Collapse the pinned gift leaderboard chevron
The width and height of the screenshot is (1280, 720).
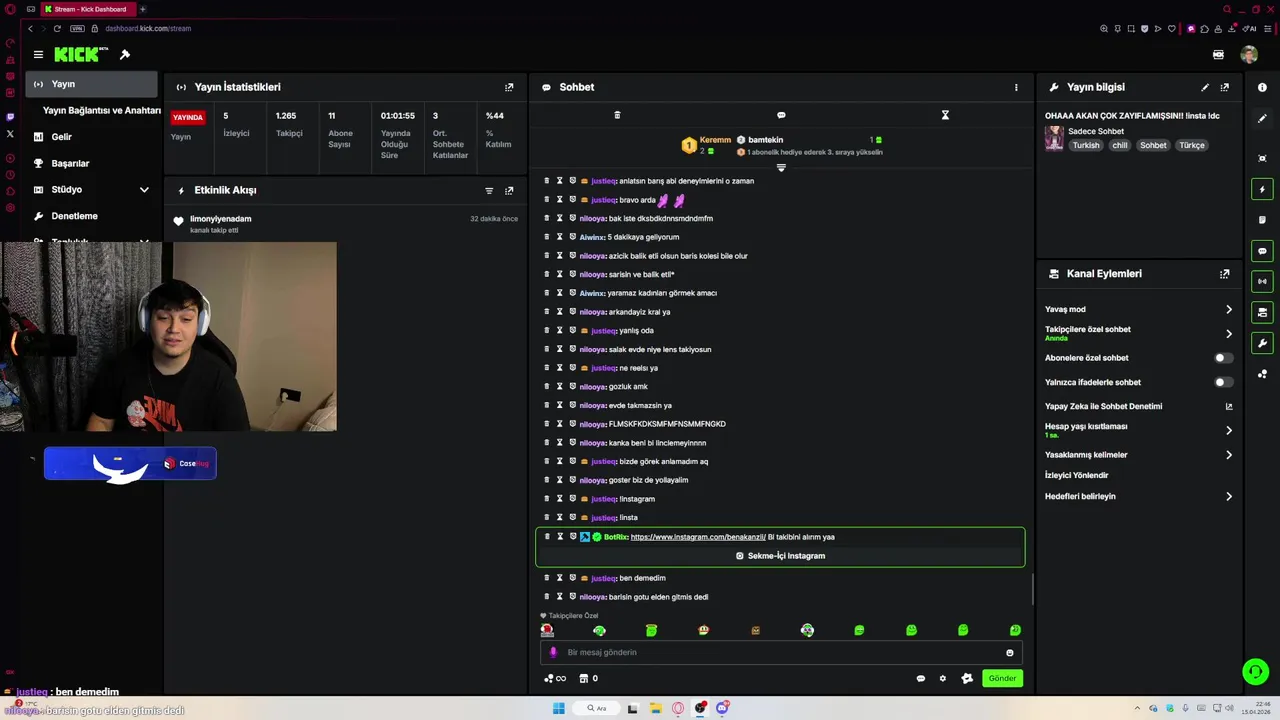781,167
